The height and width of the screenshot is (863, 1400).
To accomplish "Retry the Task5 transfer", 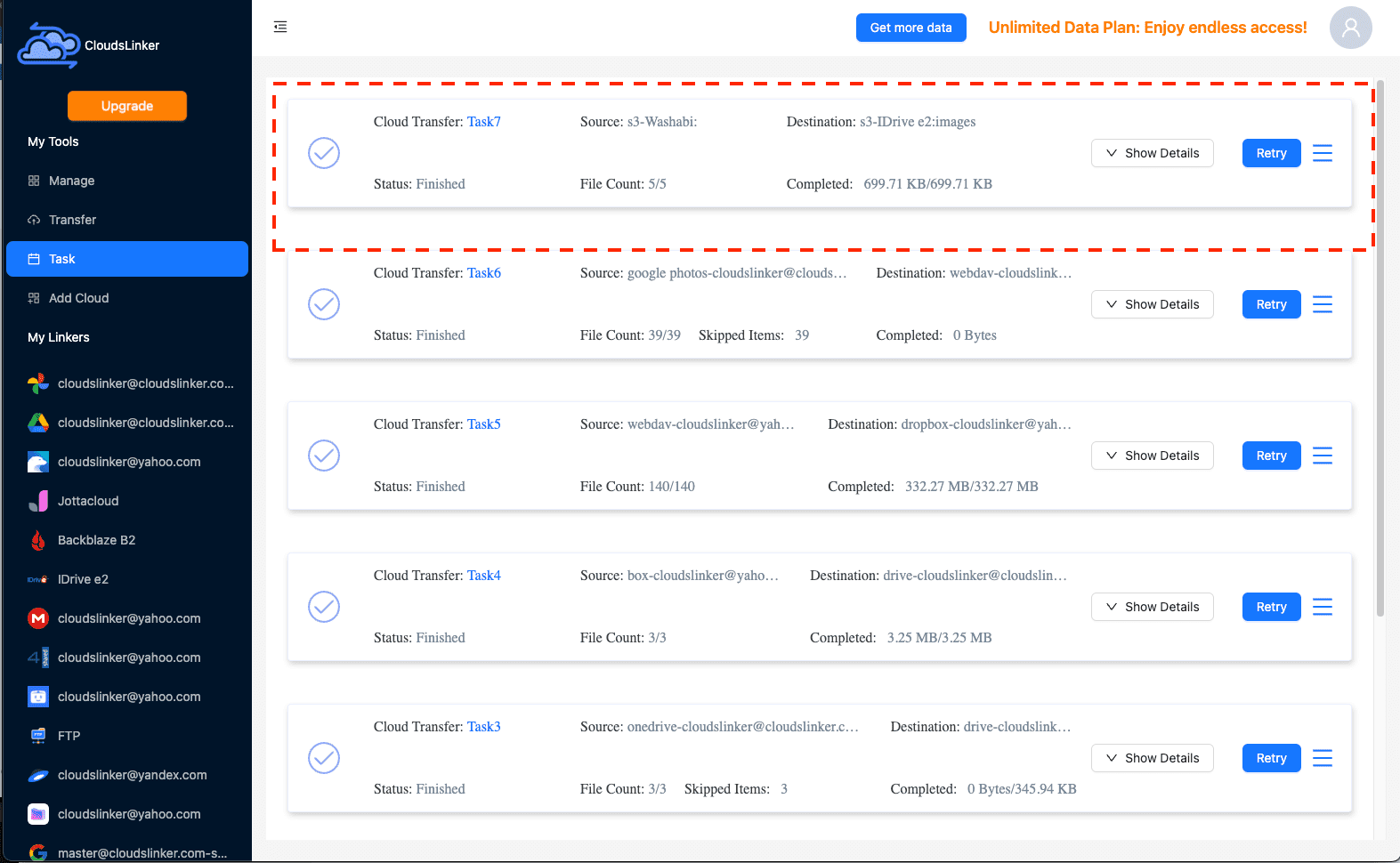I will coord(1272,456).
